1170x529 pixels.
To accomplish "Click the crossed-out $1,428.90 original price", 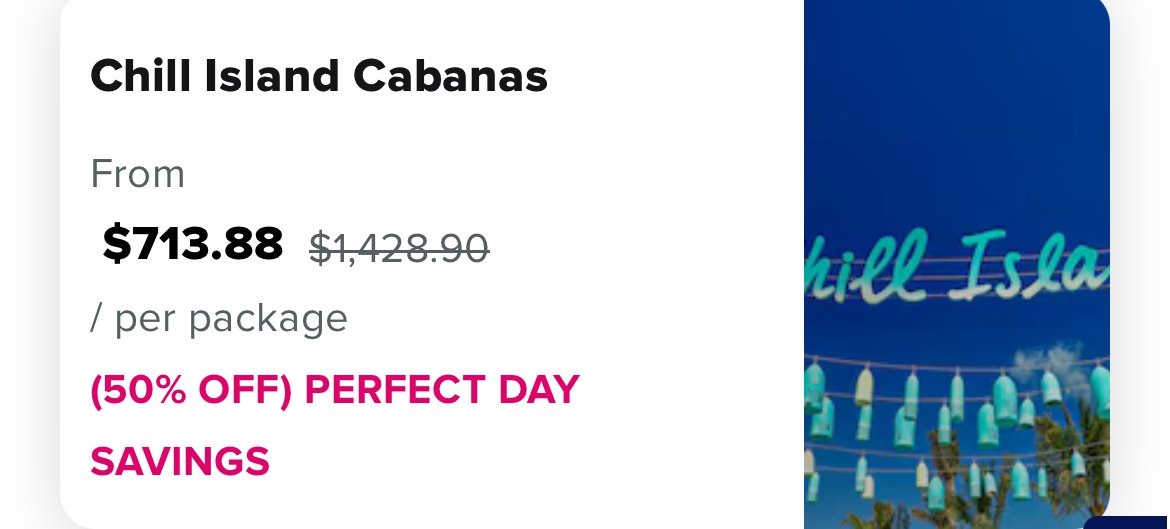I will click(399, 248).
